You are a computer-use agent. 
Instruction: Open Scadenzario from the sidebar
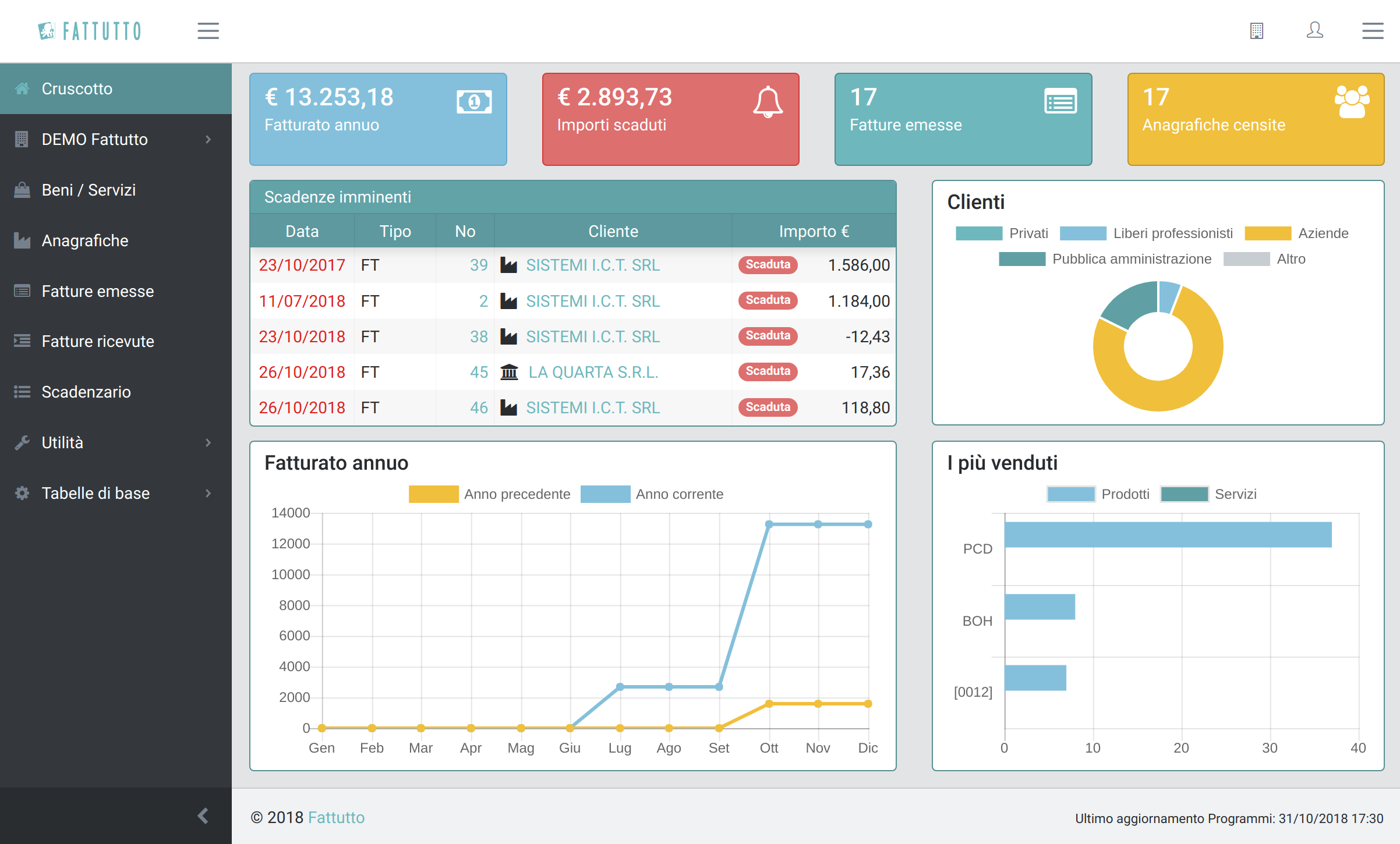coord(86,392)
